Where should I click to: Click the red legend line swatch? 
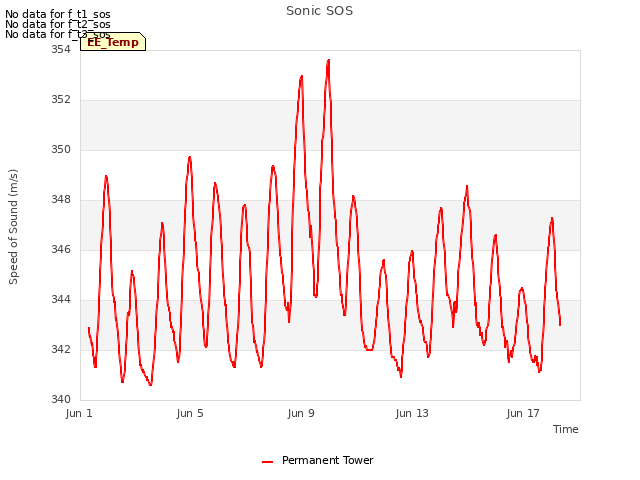pos(267,462)
